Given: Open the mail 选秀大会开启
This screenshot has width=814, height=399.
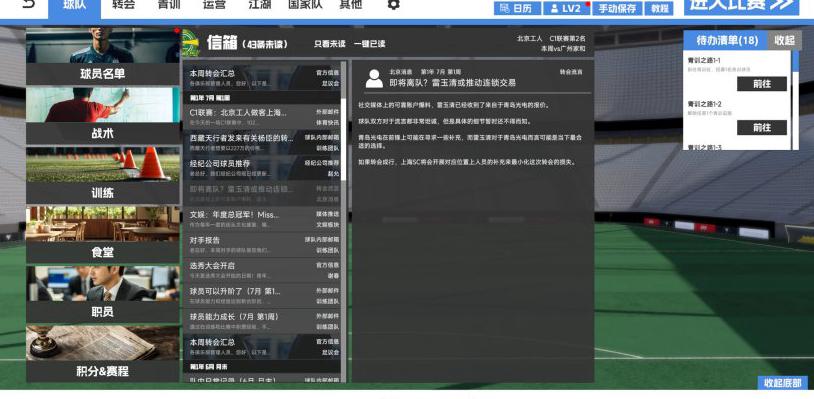Looking at the screenshot, I should pyautogui.click(x=262, y=270).
